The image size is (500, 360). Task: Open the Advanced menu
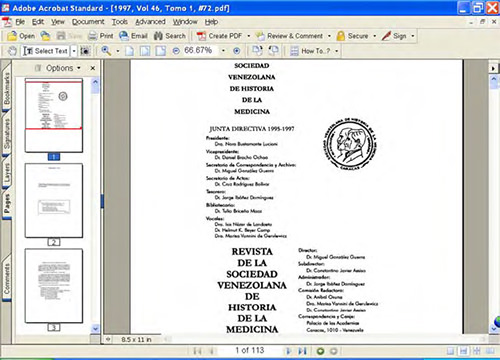[x=150, y=22]
